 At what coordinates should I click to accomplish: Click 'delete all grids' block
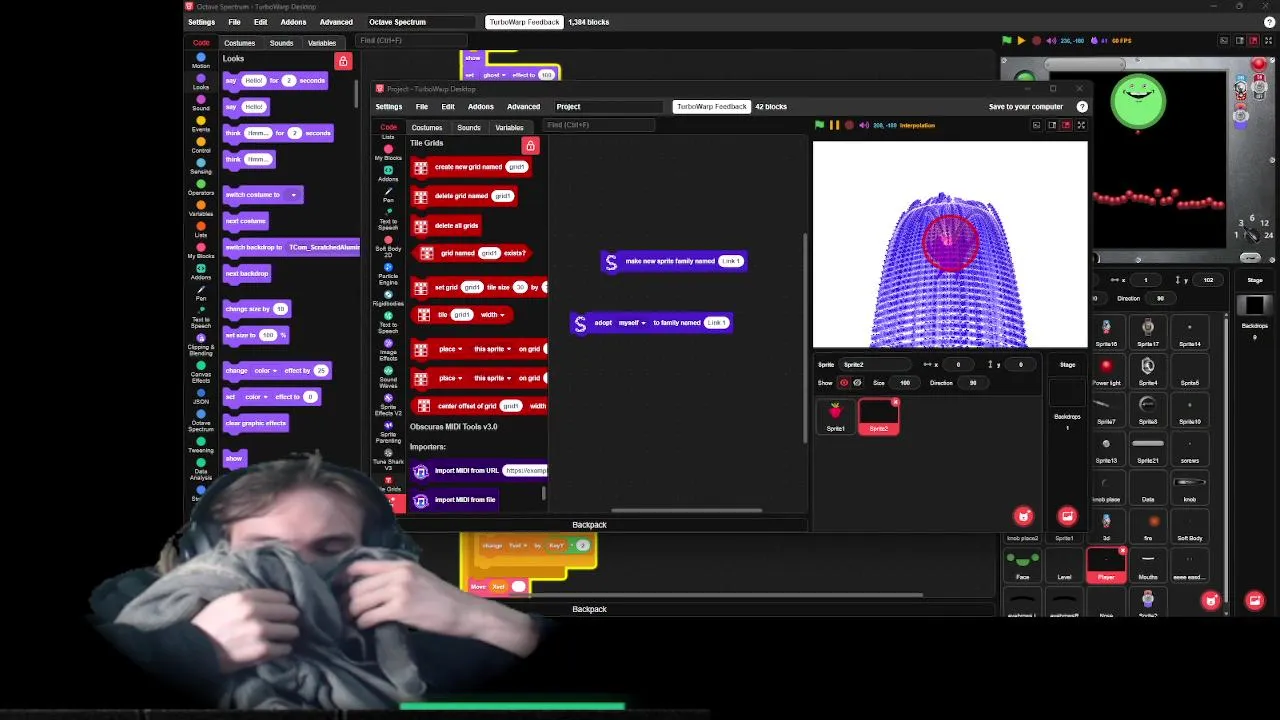[x=448, y=226]
